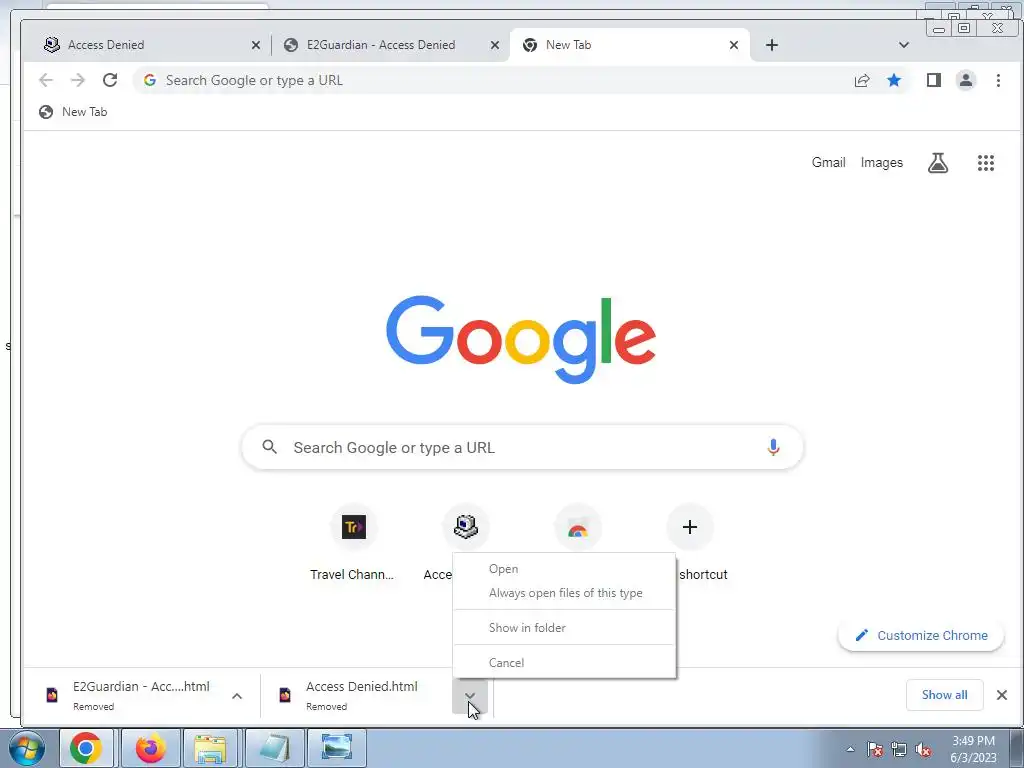Toggle the blue bookmark star

(894, 80)
